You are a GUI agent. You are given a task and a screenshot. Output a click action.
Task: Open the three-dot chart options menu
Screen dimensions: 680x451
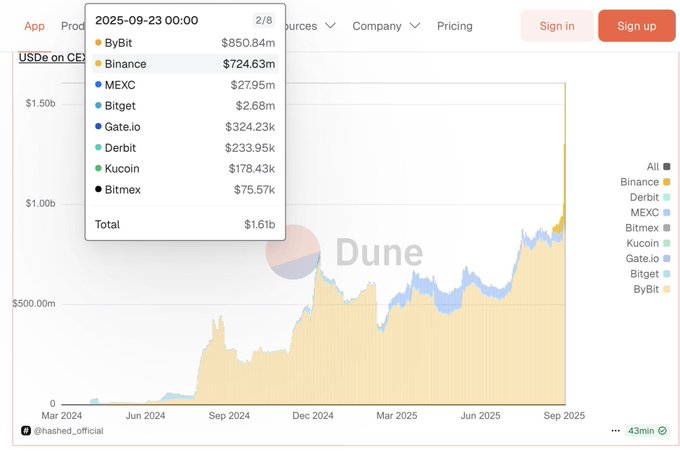pyautogui.click(x=616, y=431)
